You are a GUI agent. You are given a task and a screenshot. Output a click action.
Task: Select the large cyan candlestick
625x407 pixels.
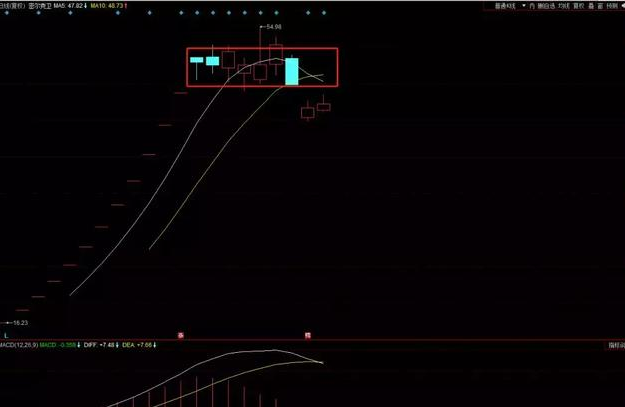click(x=292, y=71)
